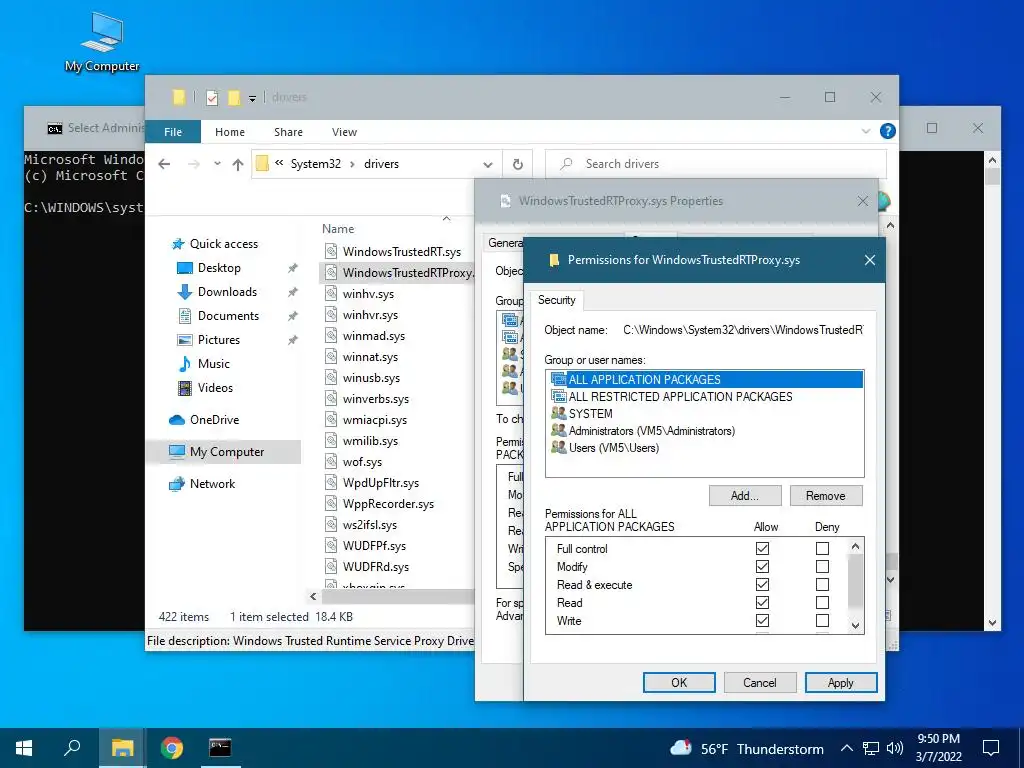Select winhv.sys file
Viewport: 1024px width, 768px height.
pyautogui.click(x=368, y=294)
